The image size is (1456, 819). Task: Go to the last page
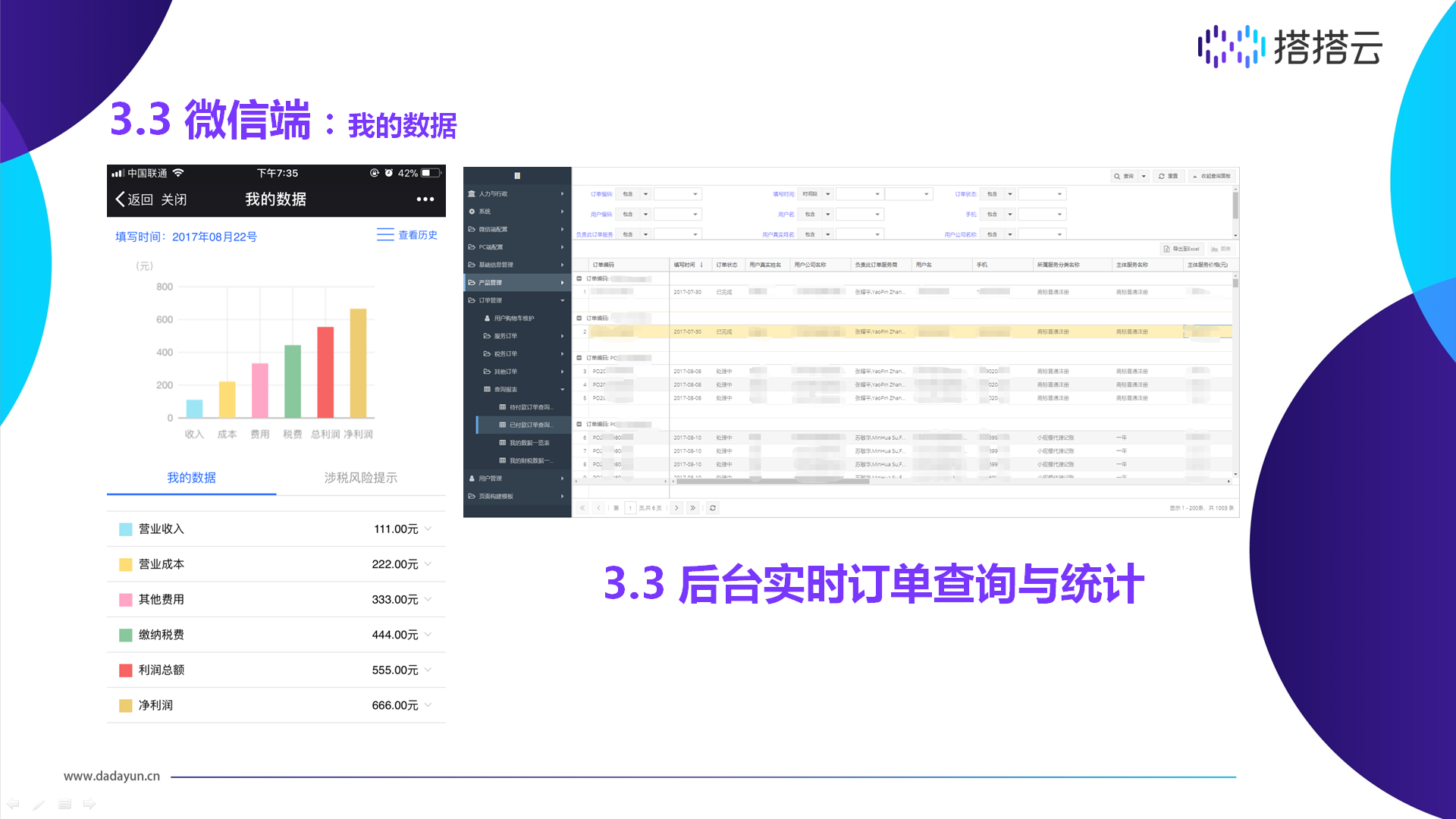[692, 508]
